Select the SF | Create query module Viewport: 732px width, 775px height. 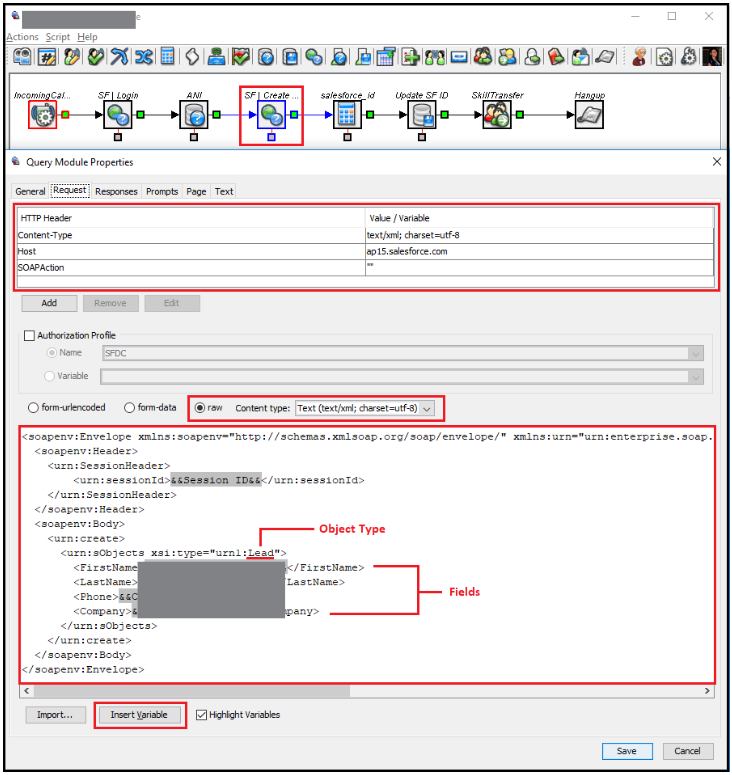coord(271,115)
